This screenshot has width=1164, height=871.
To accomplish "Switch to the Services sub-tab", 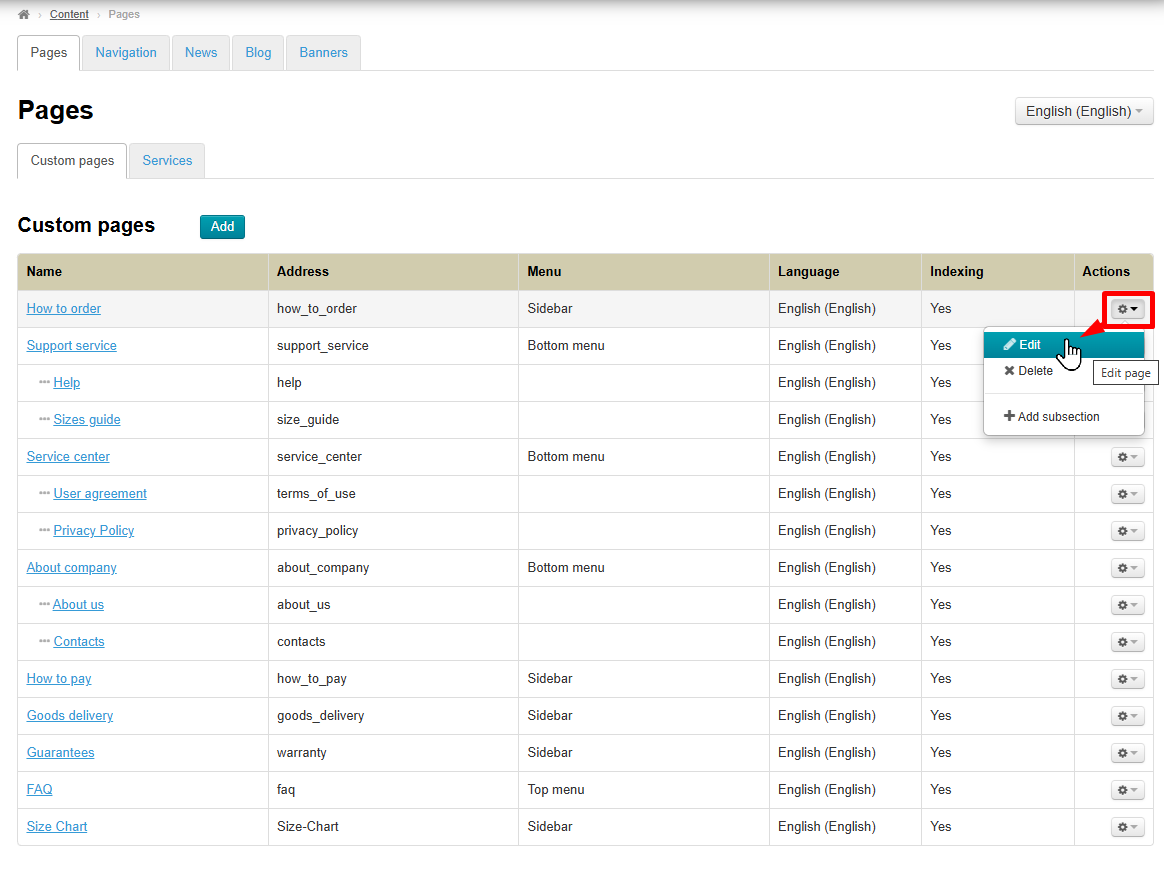I will 167,161.
